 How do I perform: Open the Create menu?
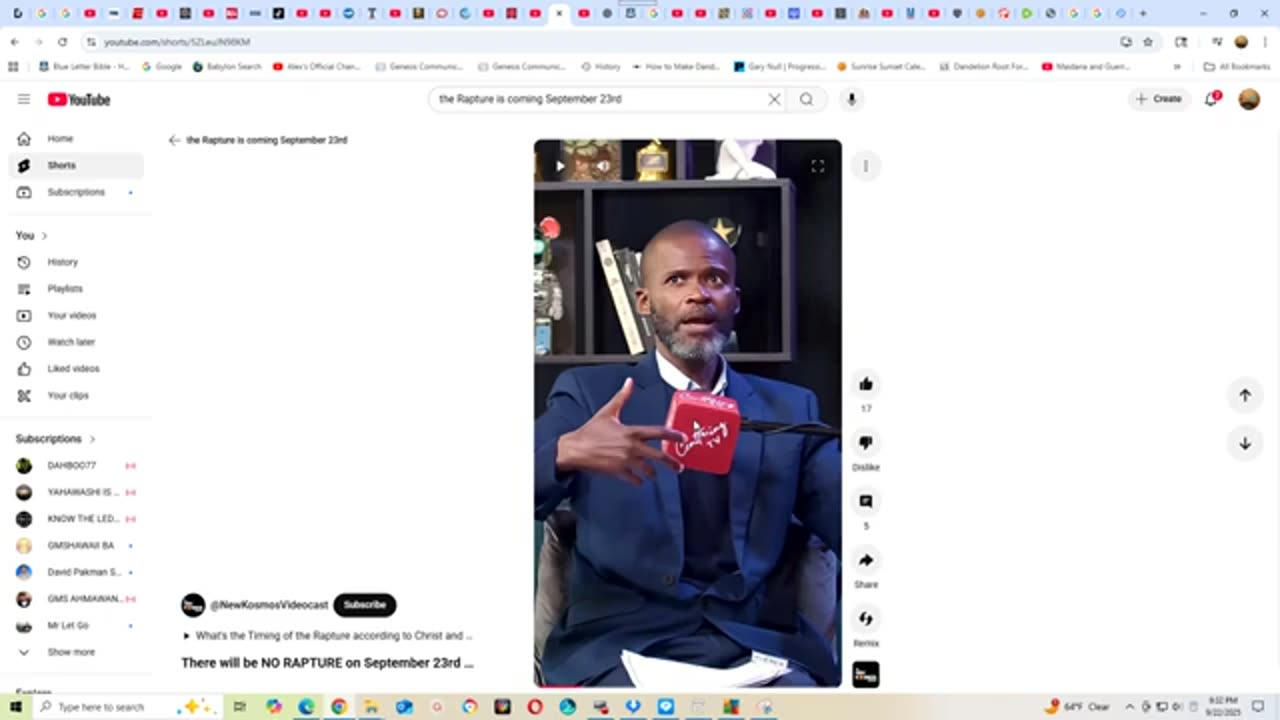click(1158, 99)
